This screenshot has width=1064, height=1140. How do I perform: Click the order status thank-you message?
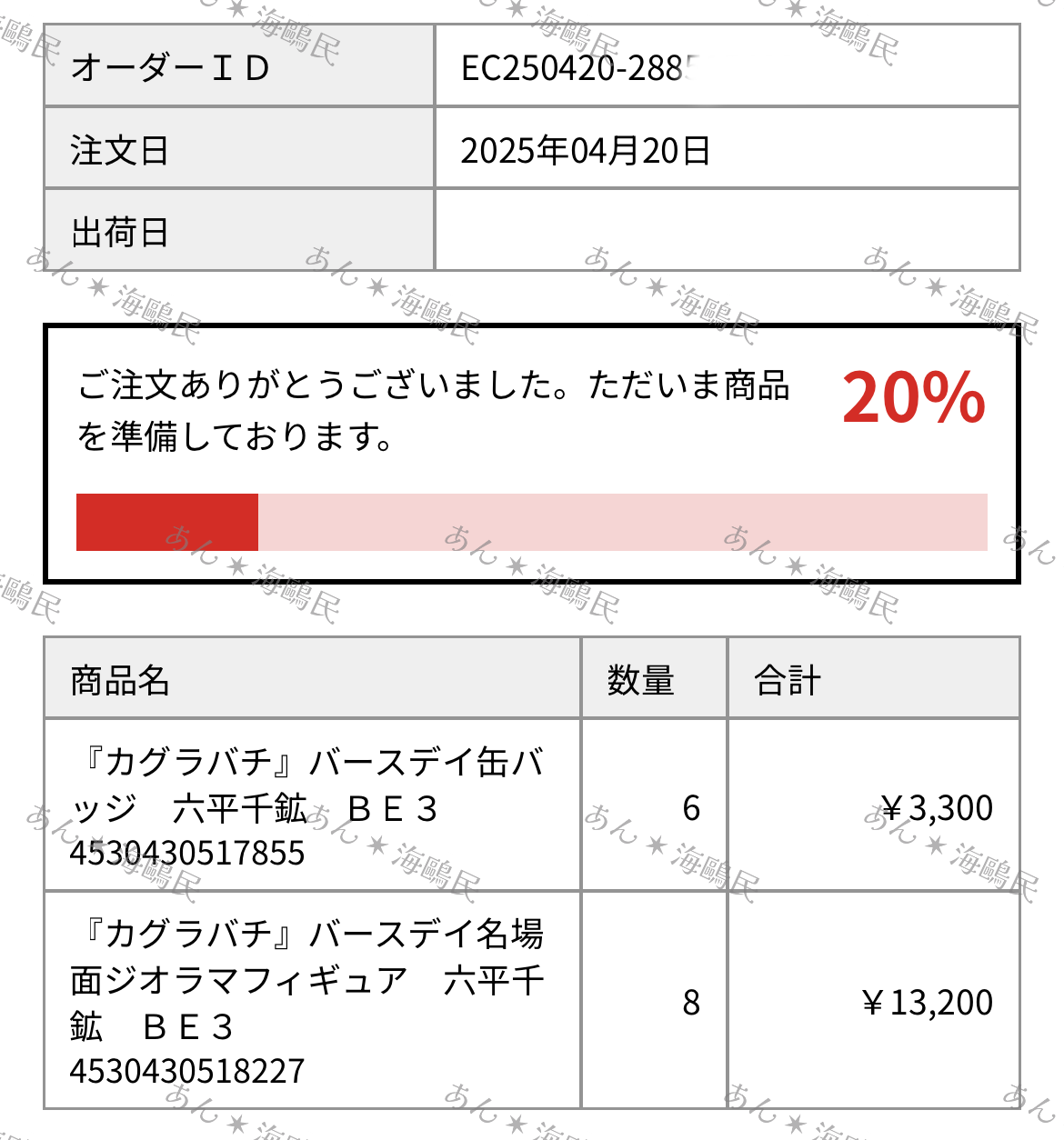point(433,410)
